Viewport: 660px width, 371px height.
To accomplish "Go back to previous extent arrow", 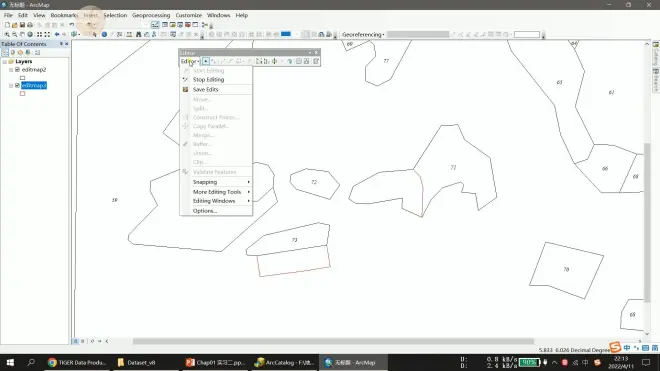I will 57,35.
